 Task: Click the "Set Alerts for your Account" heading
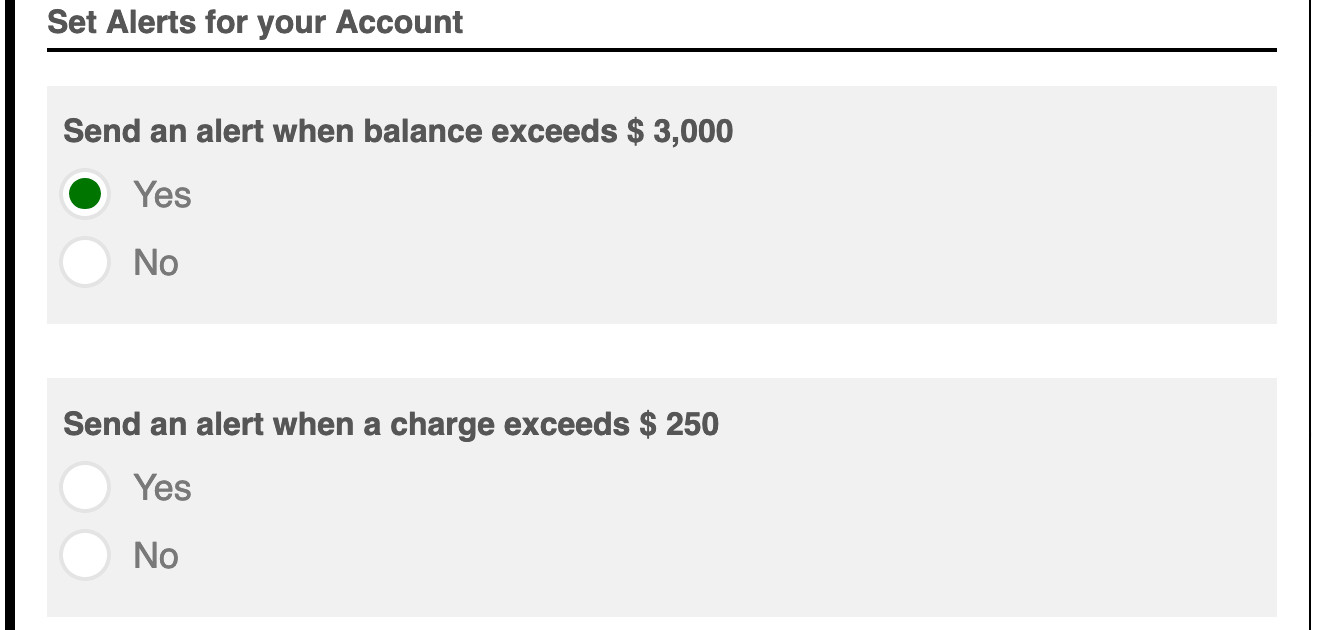pos(255,22)
